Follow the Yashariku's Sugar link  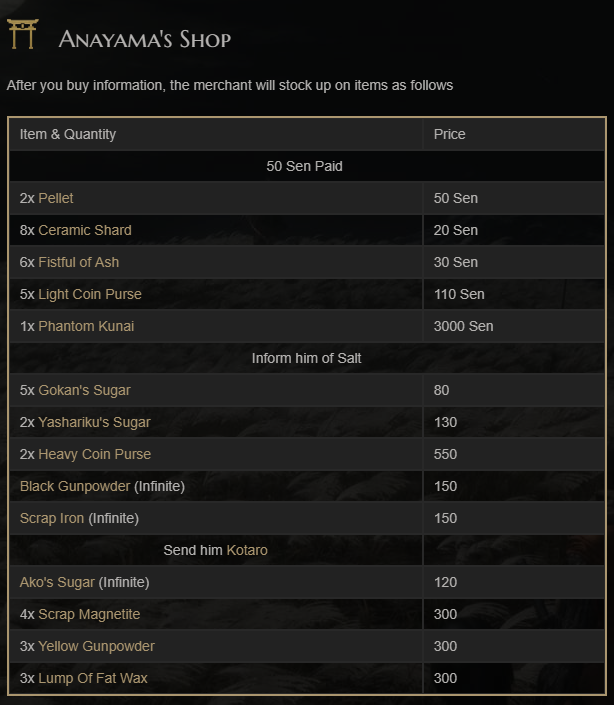coord(94,422)
